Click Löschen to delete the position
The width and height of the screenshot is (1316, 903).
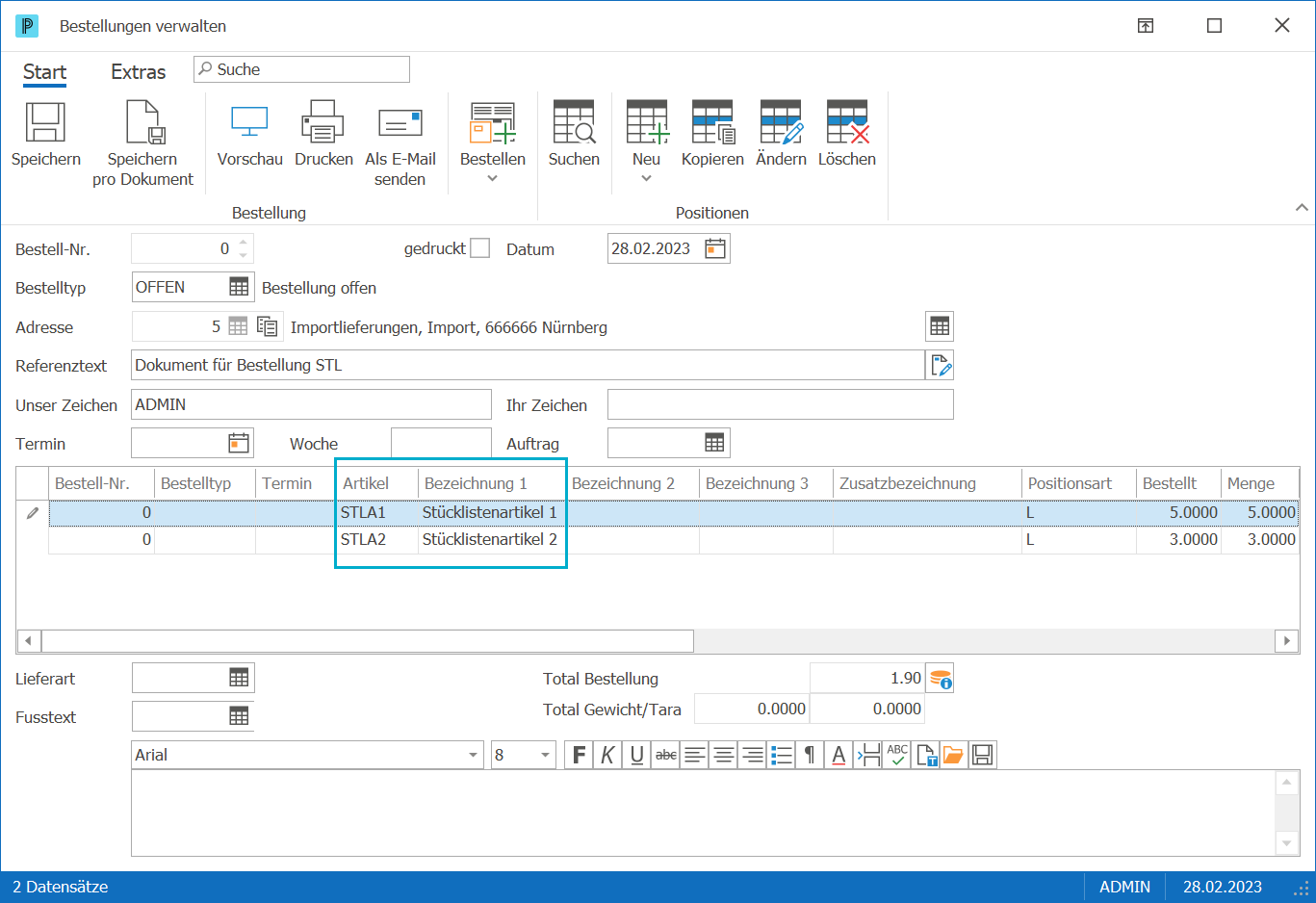coord(847,134)
